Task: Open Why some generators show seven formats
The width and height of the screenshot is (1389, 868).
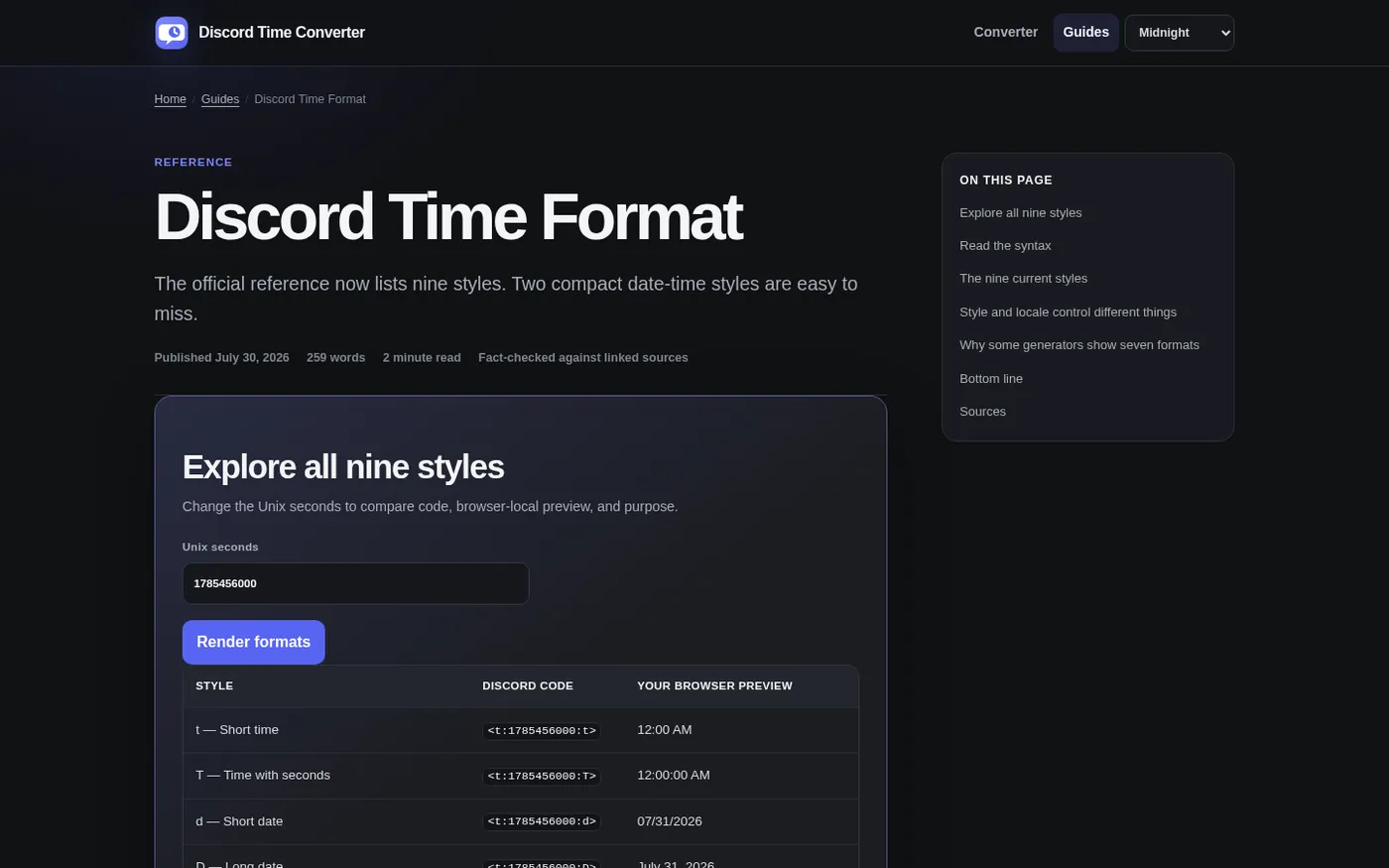Action: [x=1078, y=345]
